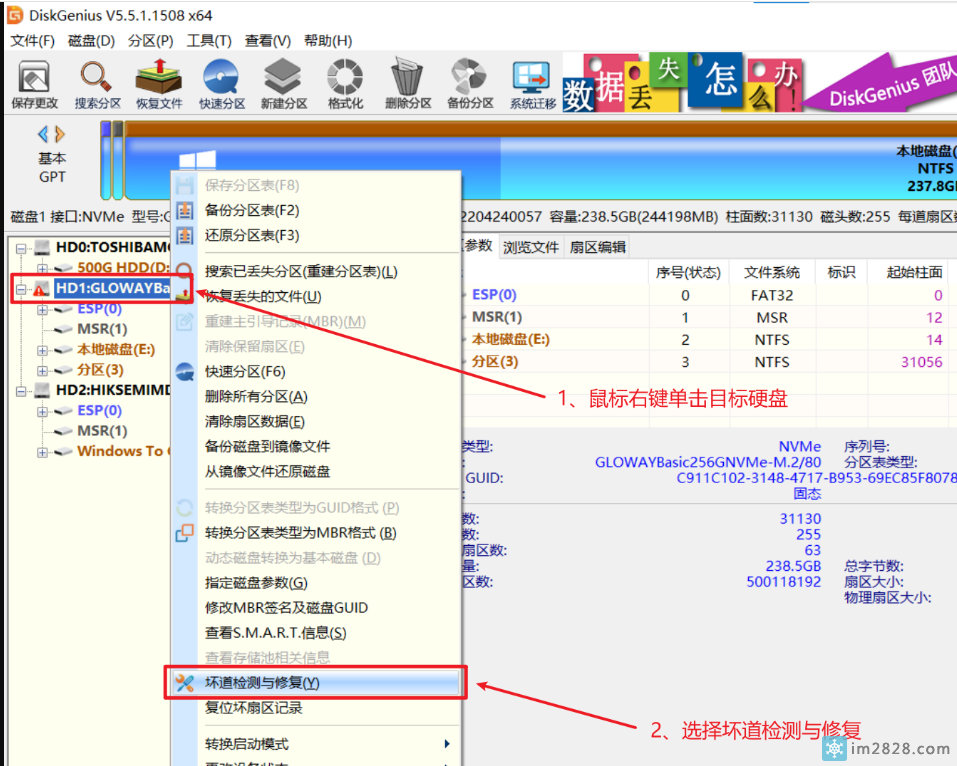Viewport: 957px width, 766px height.
Task: Collapse the HD0:TOSHIBA disk node
Action: tap(21, 248)
